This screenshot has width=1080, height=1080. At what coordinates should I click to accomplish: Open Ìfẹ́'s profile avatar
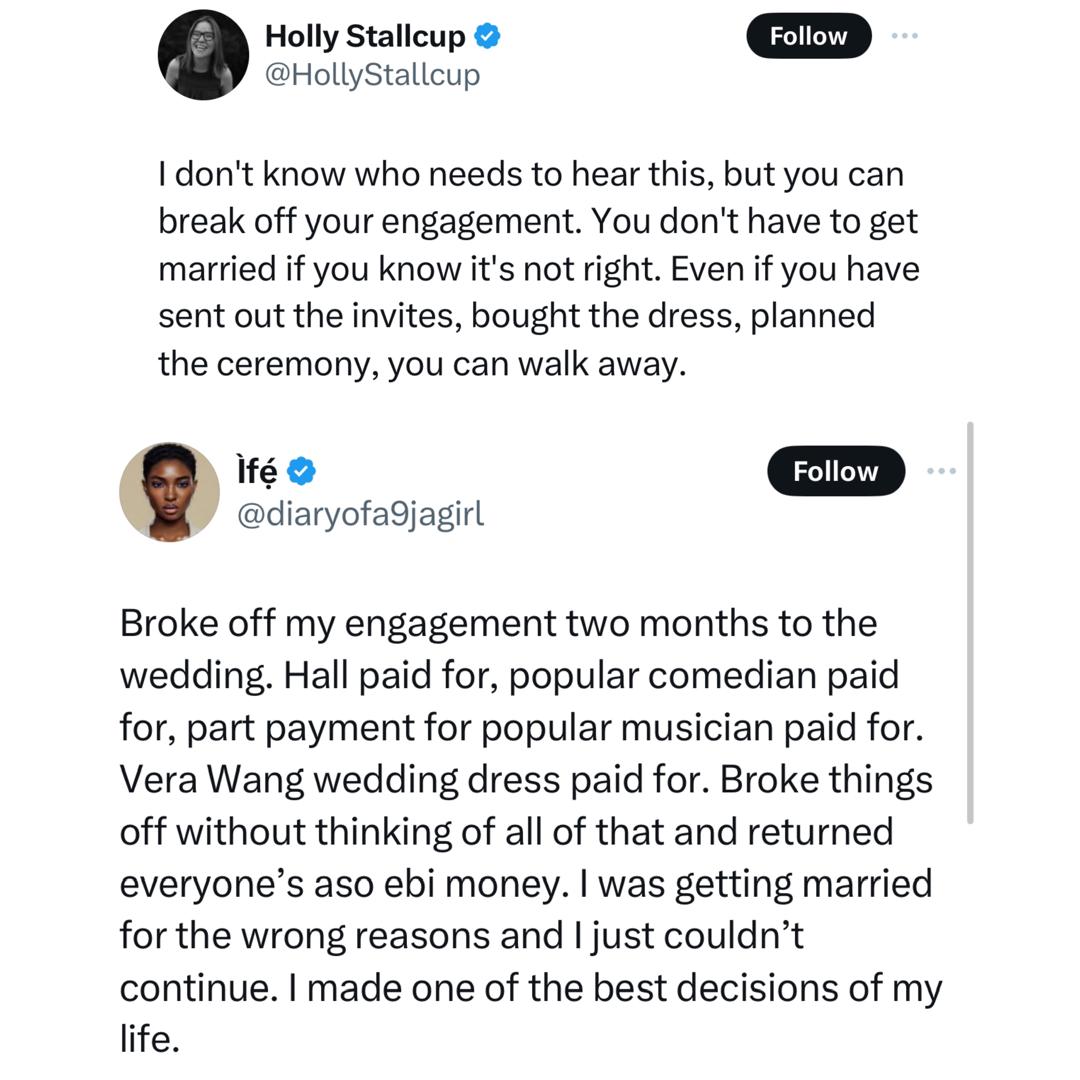click(169, 491)
